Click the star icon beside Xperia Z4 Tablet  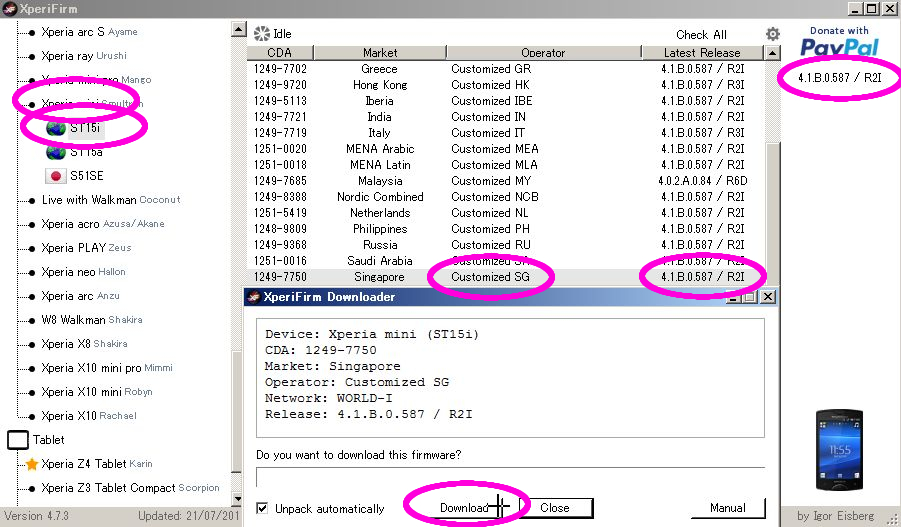(32, 464)
